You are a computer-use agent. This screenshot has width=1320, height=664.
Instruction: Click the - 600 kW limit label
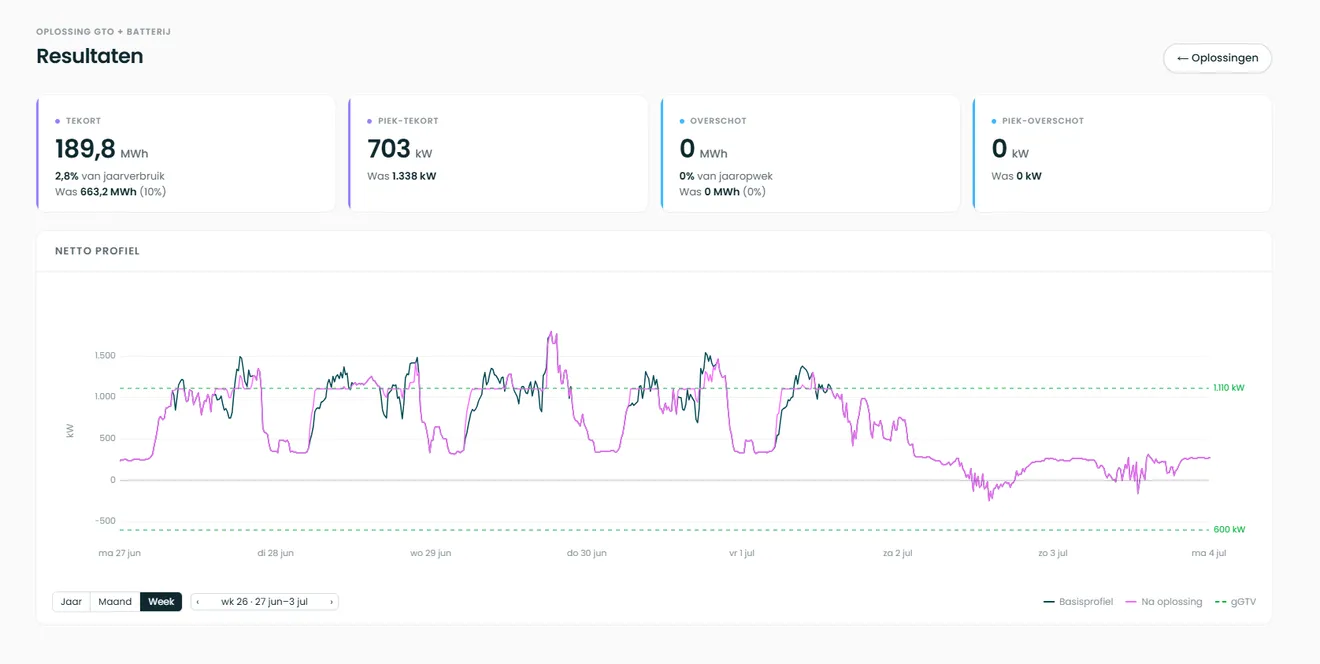[x=1228, y=530]
